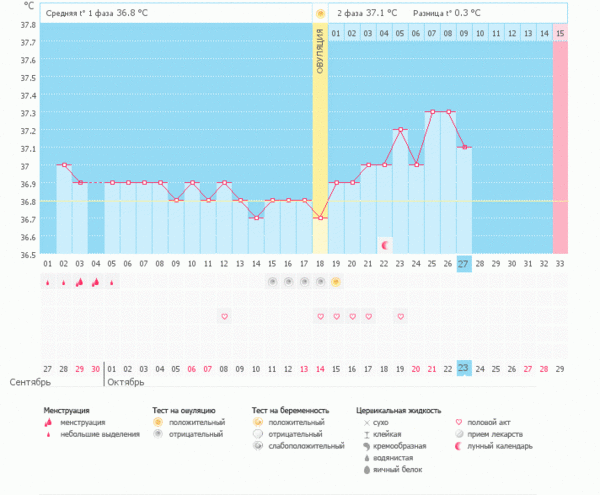600x495 pixels.
Task: Click the heart icon on cycle day 12
Action: tap(224, 316)
